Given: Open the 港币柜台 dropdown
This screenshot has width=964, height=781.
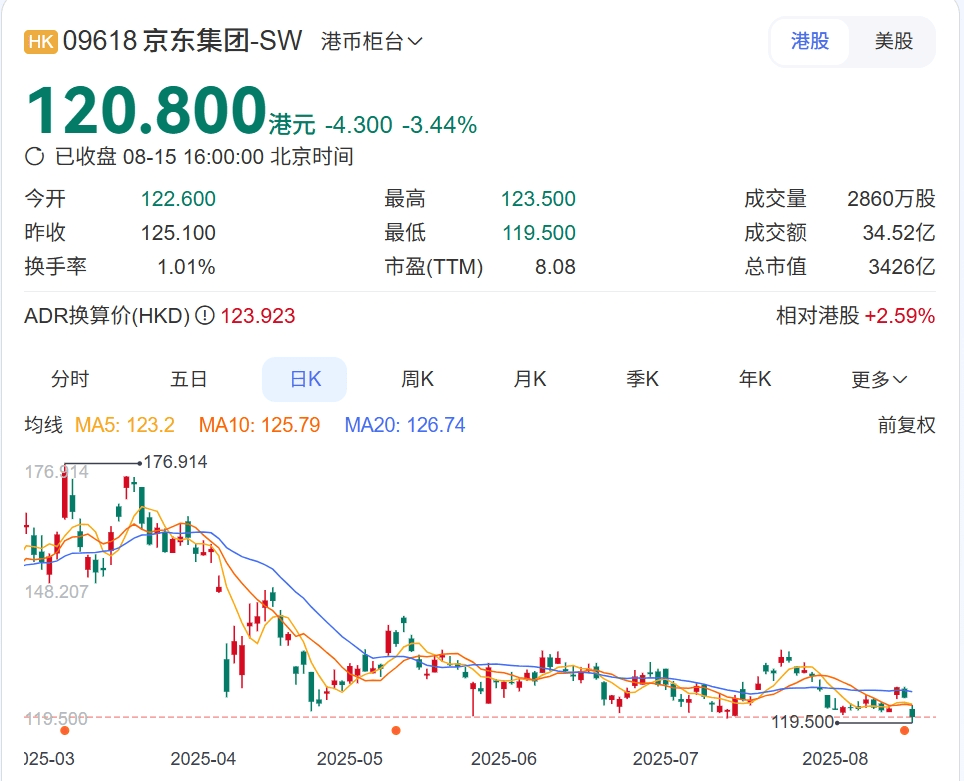Looking at the screenshot, I should click(x=372, y=42).
